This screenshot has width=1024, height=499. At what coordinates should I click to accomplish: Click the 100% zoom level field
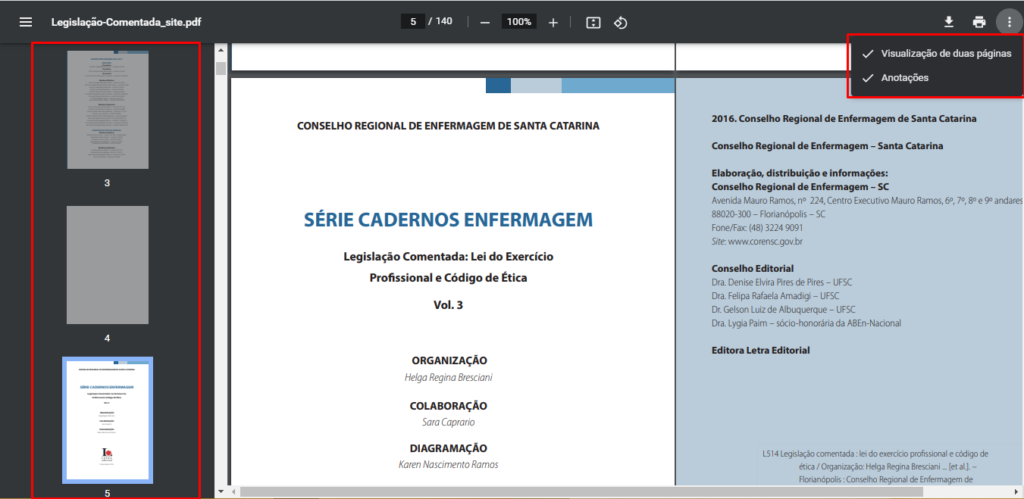[518, 22]
